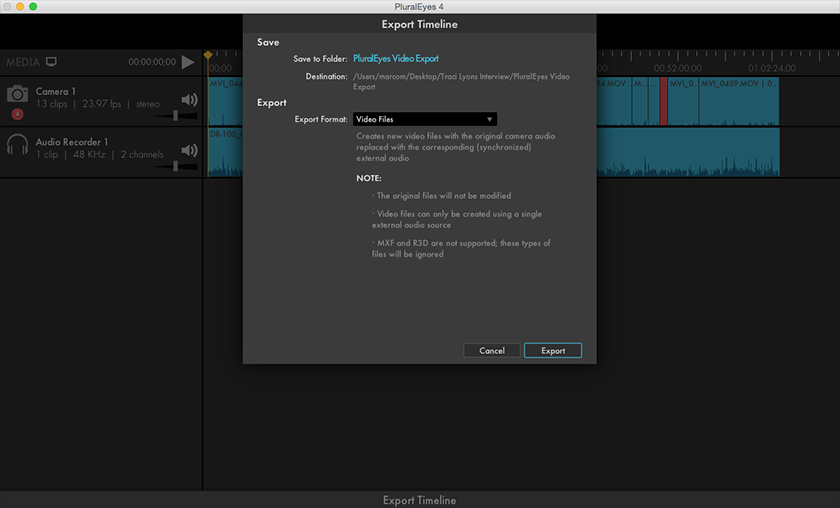Image resolution: width=840 pixels, height=508 pixels.
Task: Click the media monitor icon
Action: click(x=51, y=62)
